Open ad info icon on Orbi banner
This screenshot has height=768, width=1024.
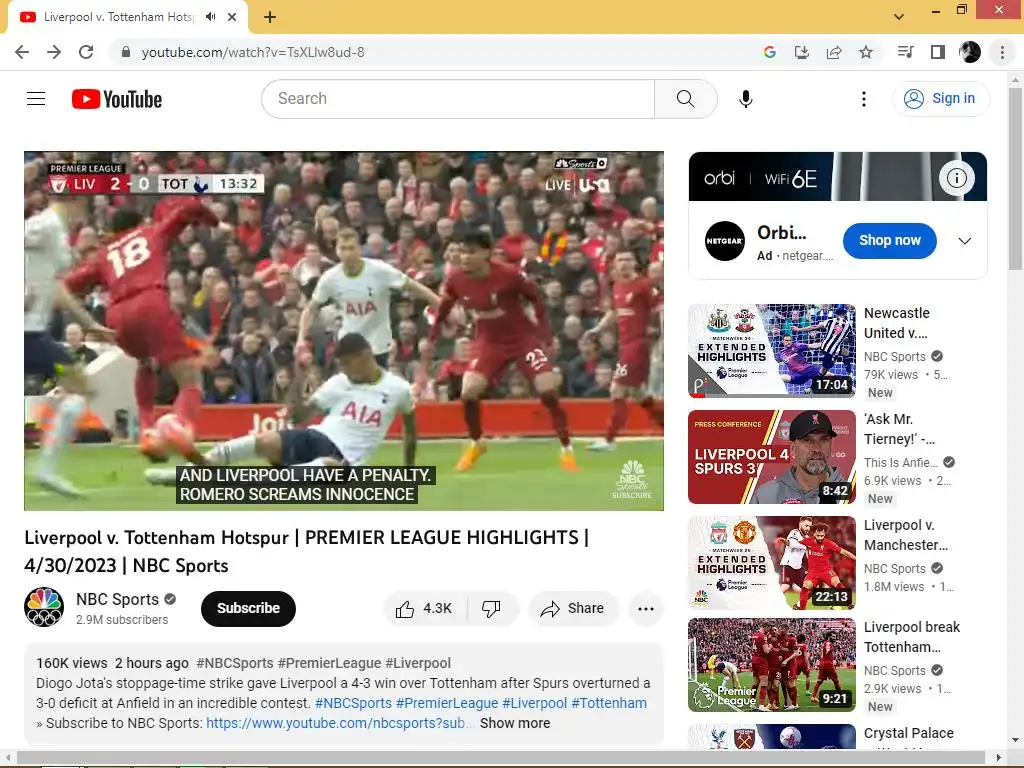957,178
